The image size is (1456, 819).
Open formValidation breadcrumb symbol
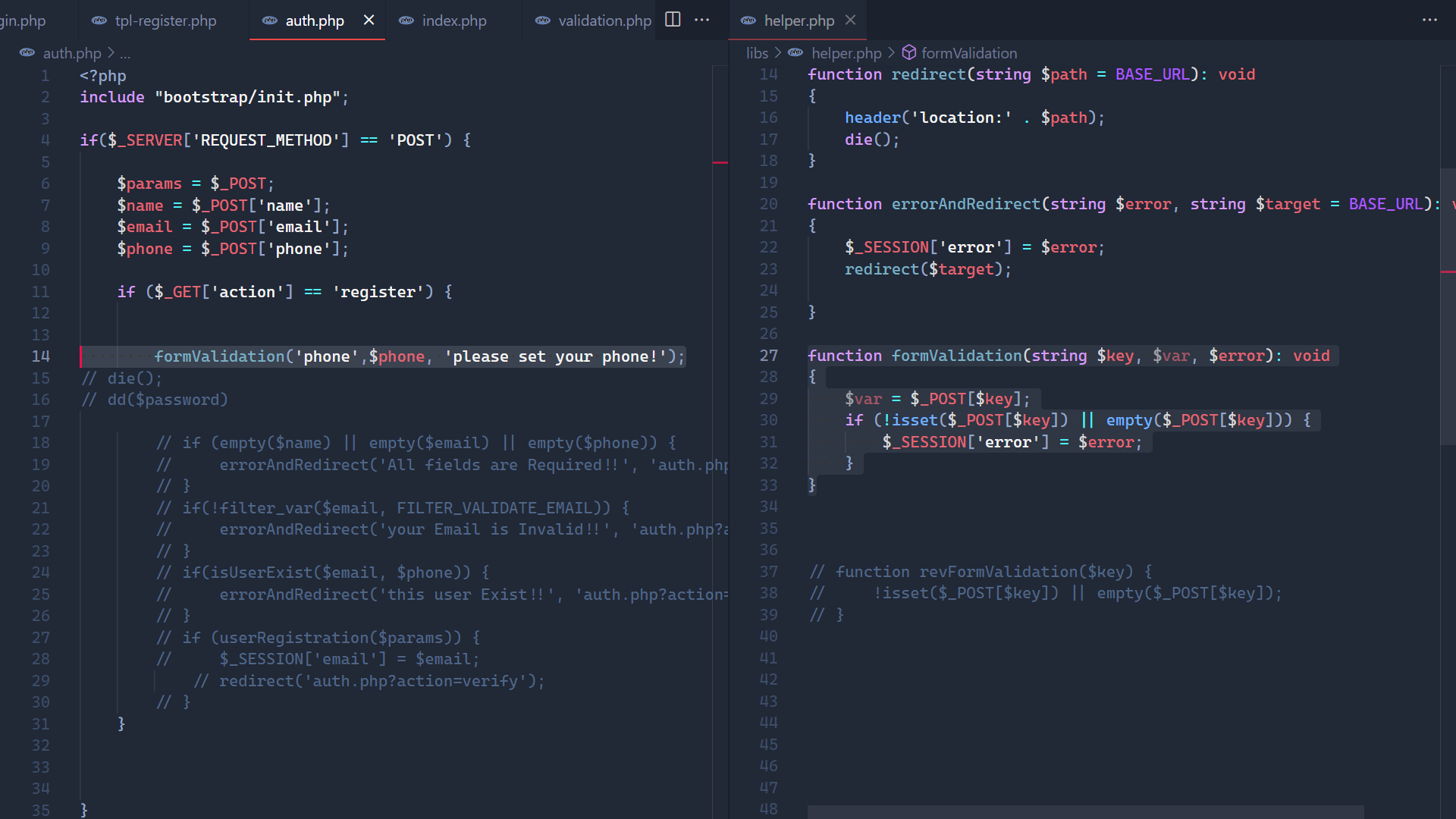tap(969, 53)
